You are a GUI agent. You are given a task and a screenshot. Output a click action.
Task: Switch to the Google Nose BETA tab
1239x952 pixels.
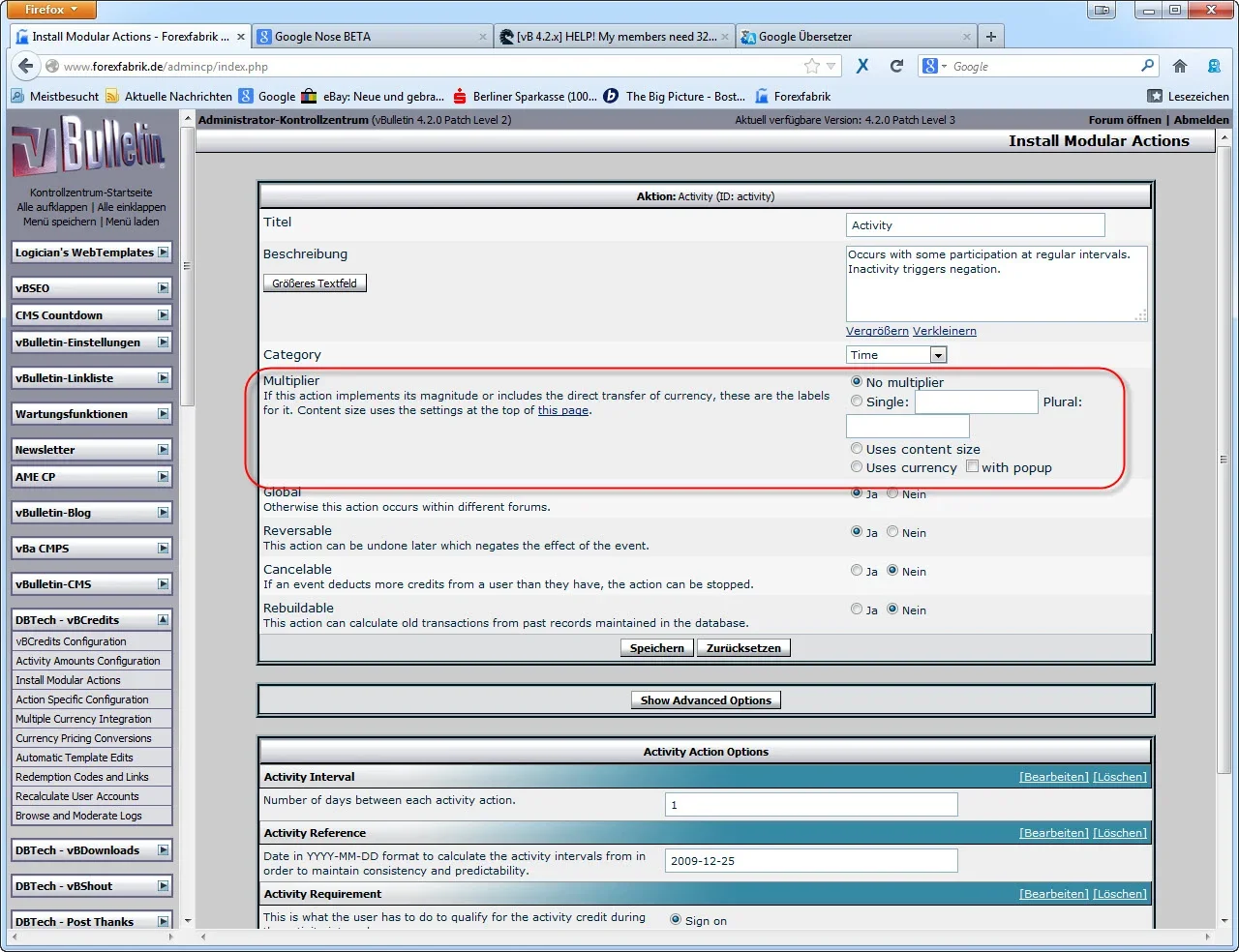372,37
